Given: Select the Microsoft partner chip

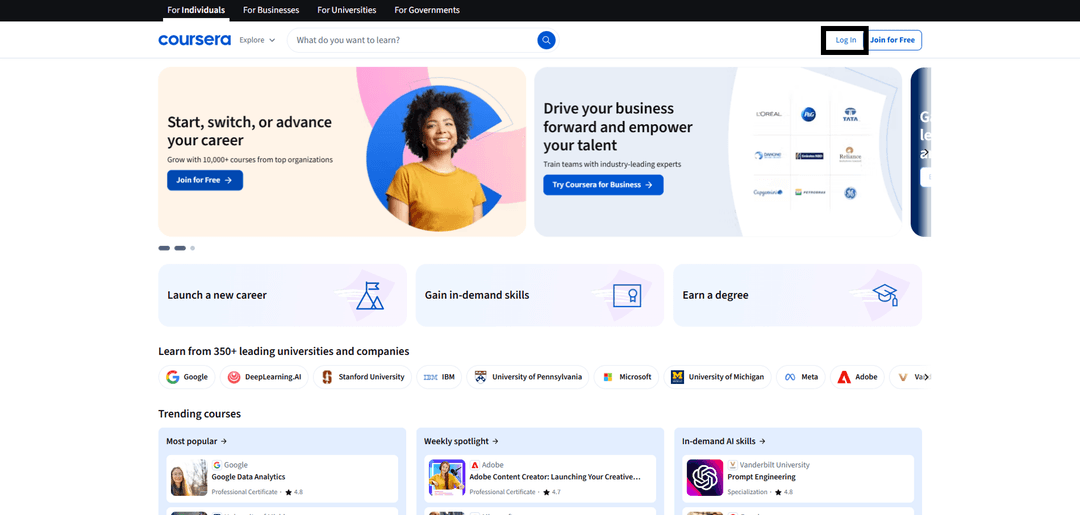Looking at the screenshot, I should 626,377.
